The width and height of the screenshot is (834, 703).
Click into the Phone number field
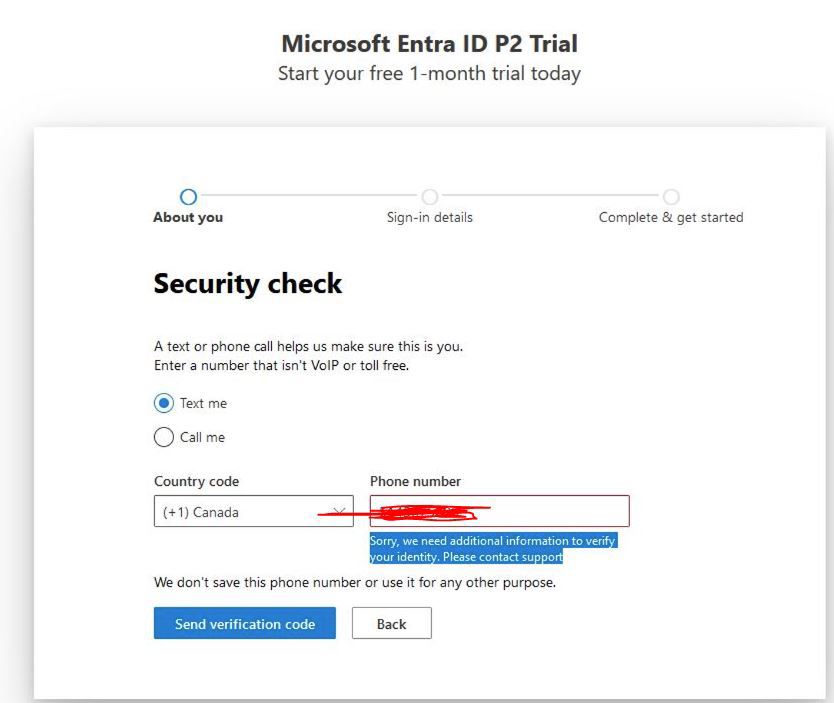[x=499, y=511]
